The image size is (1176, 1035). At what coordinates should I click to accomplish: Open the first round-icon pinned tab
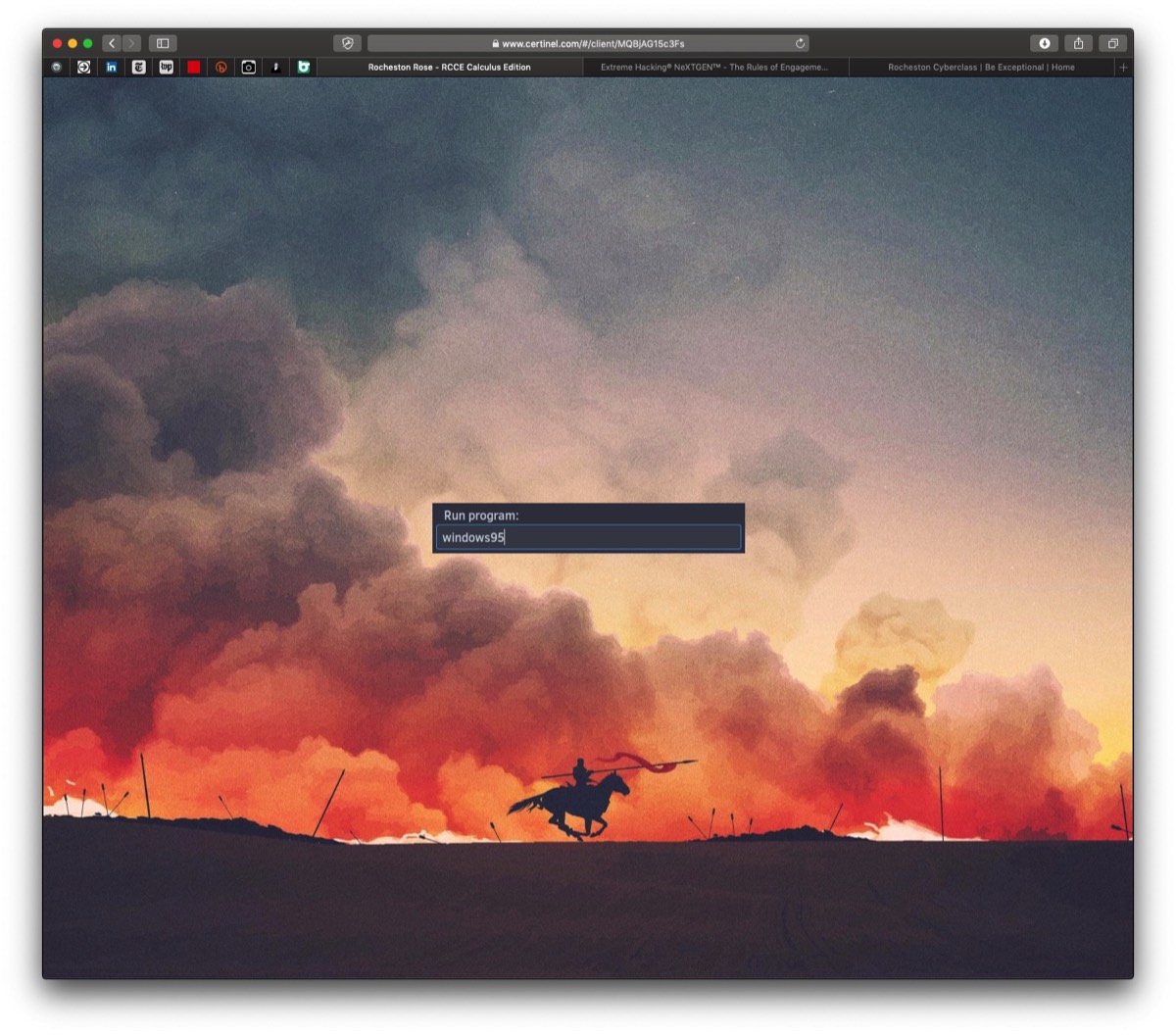click(57, 68)
